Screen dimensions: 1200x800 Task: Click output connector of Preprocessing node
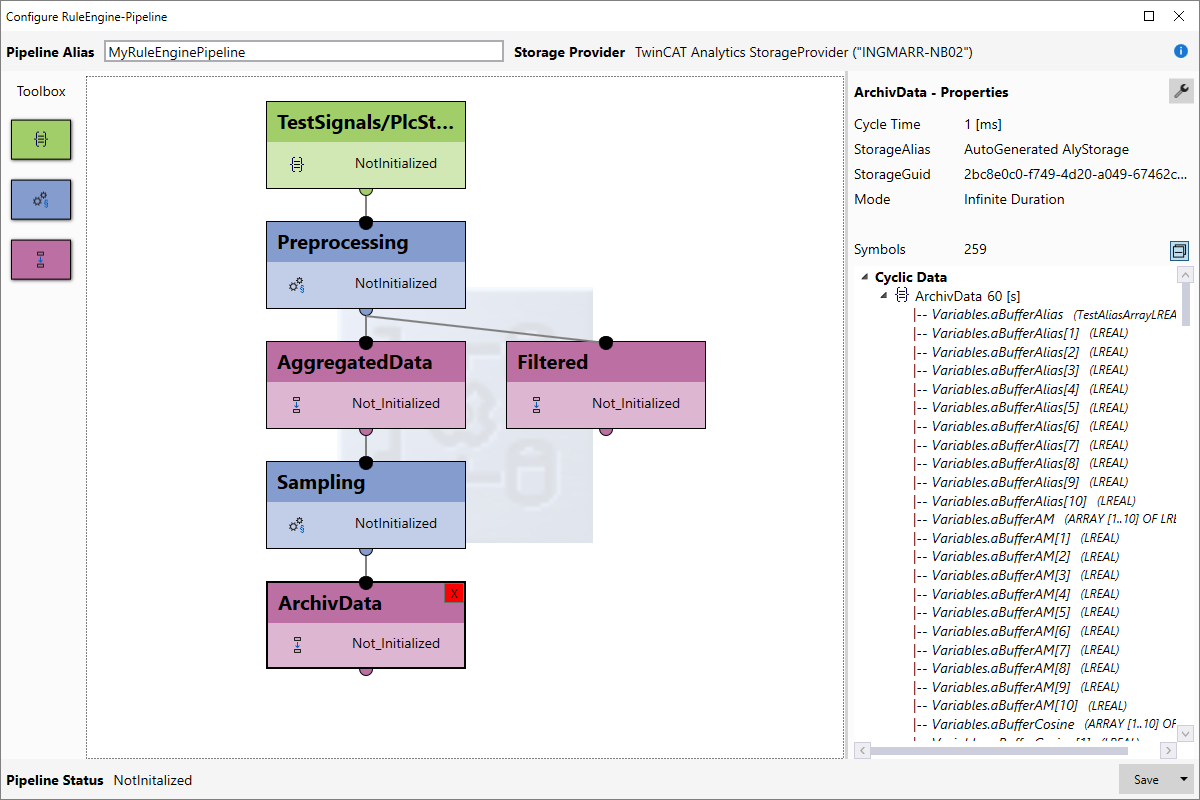[x=366, y=310]
